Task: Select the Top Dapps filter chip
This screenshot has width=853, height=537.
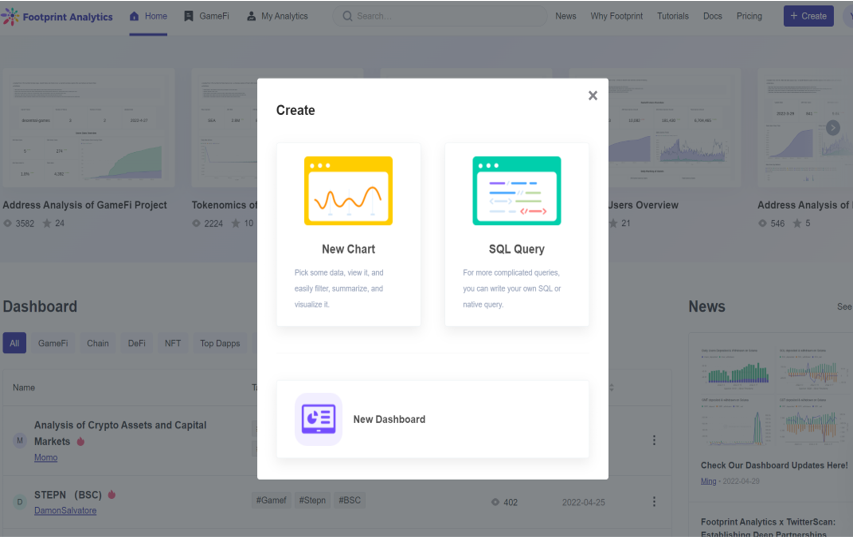Action: click(x=220, y=343)
